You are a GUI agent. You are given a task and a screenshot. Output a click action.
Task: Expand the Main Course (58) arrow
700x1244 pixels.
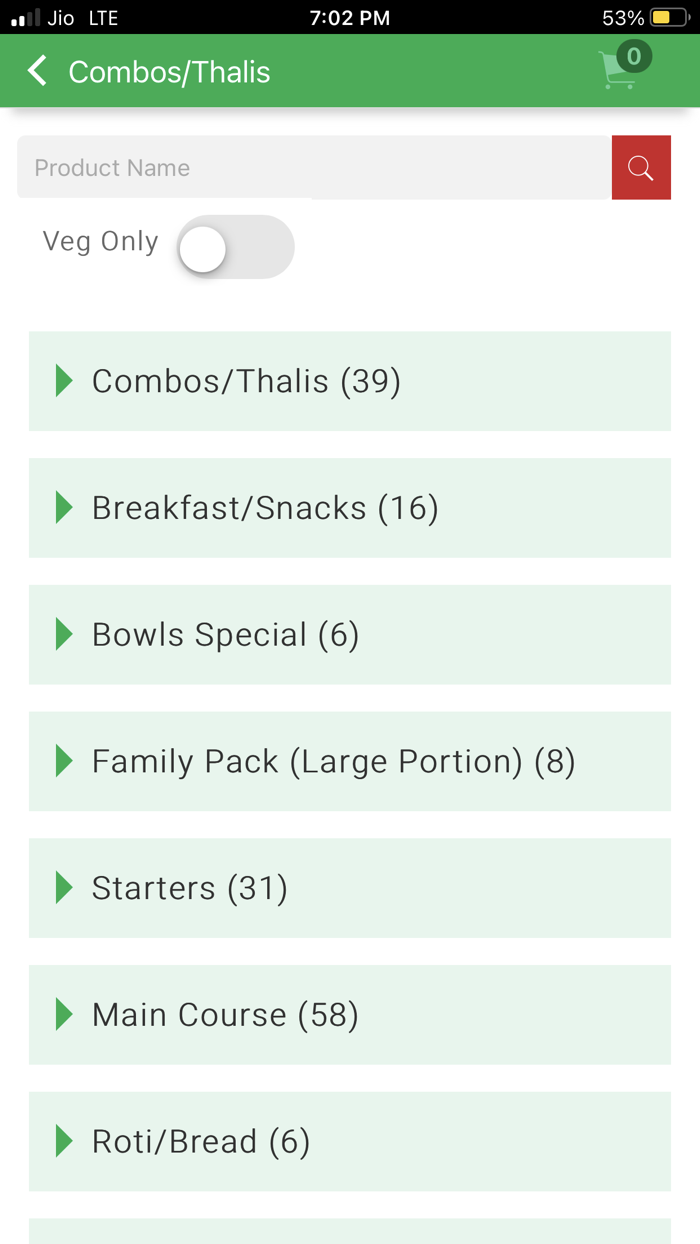[x=64, y=1015]
